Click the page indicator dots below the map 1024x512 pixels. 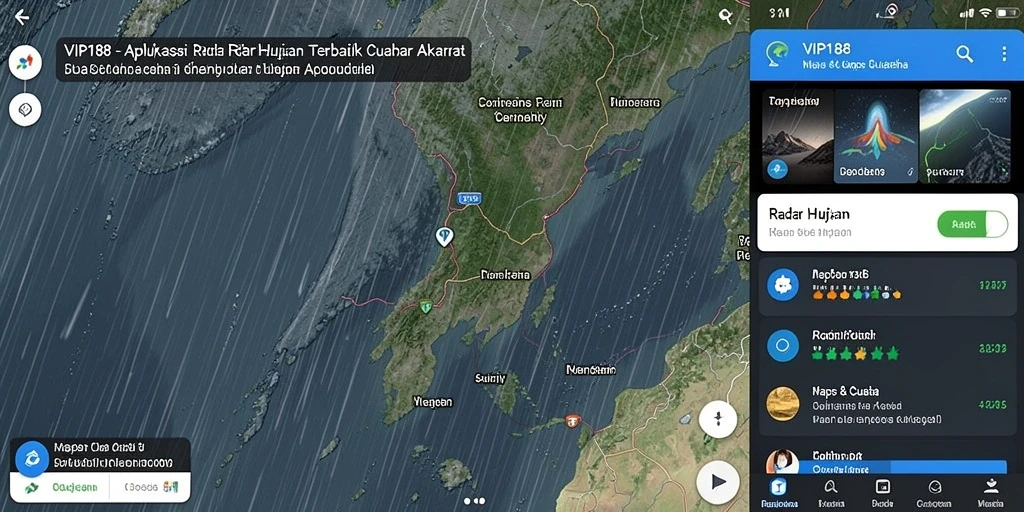pos(475,501)
